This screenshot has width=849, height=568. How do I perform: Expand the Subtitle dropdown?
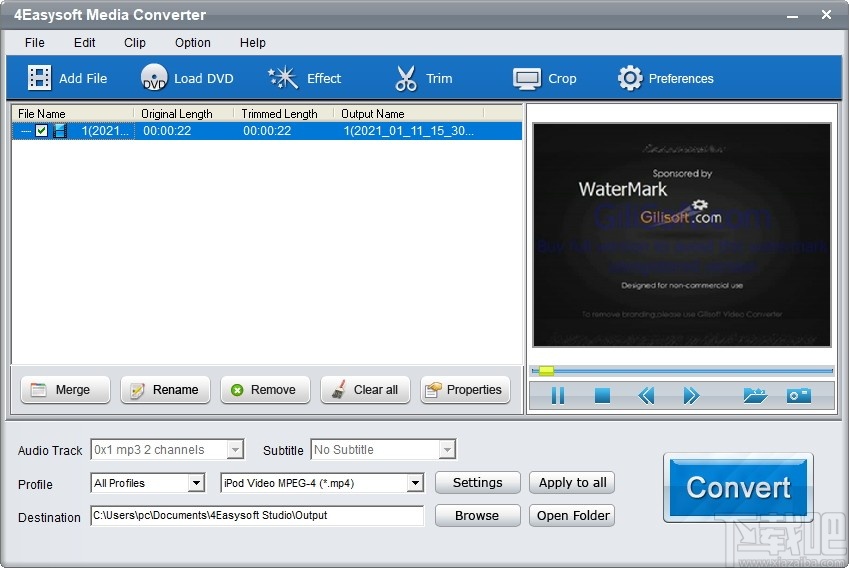447,449
